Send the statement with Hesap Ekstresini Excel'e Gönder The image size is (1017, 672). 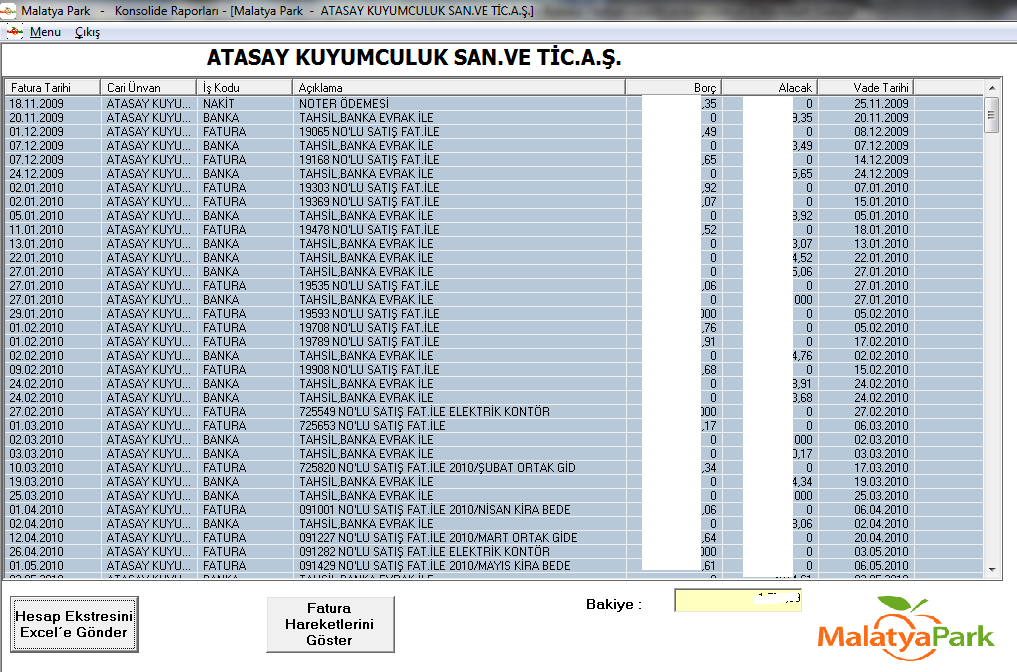[x=74, y=624]
